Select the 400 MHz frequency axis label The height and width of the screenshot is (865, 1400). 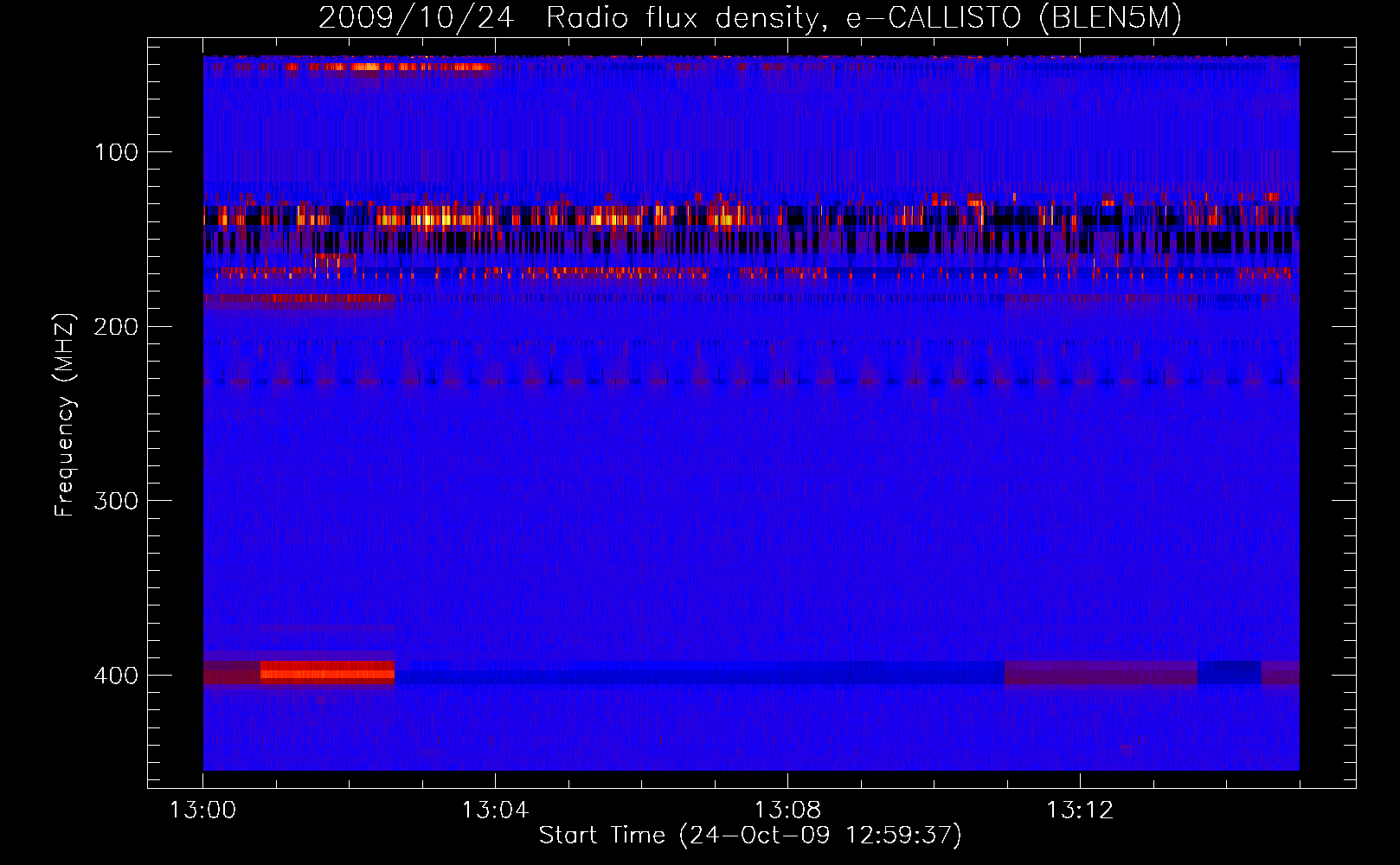[x=116, y=676]
